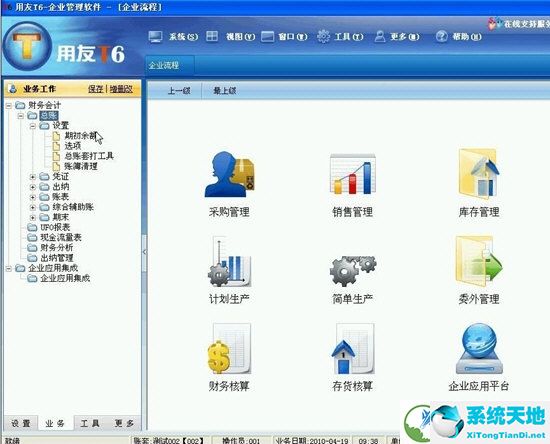Open the 企业应用平台 globe icon

479,349
